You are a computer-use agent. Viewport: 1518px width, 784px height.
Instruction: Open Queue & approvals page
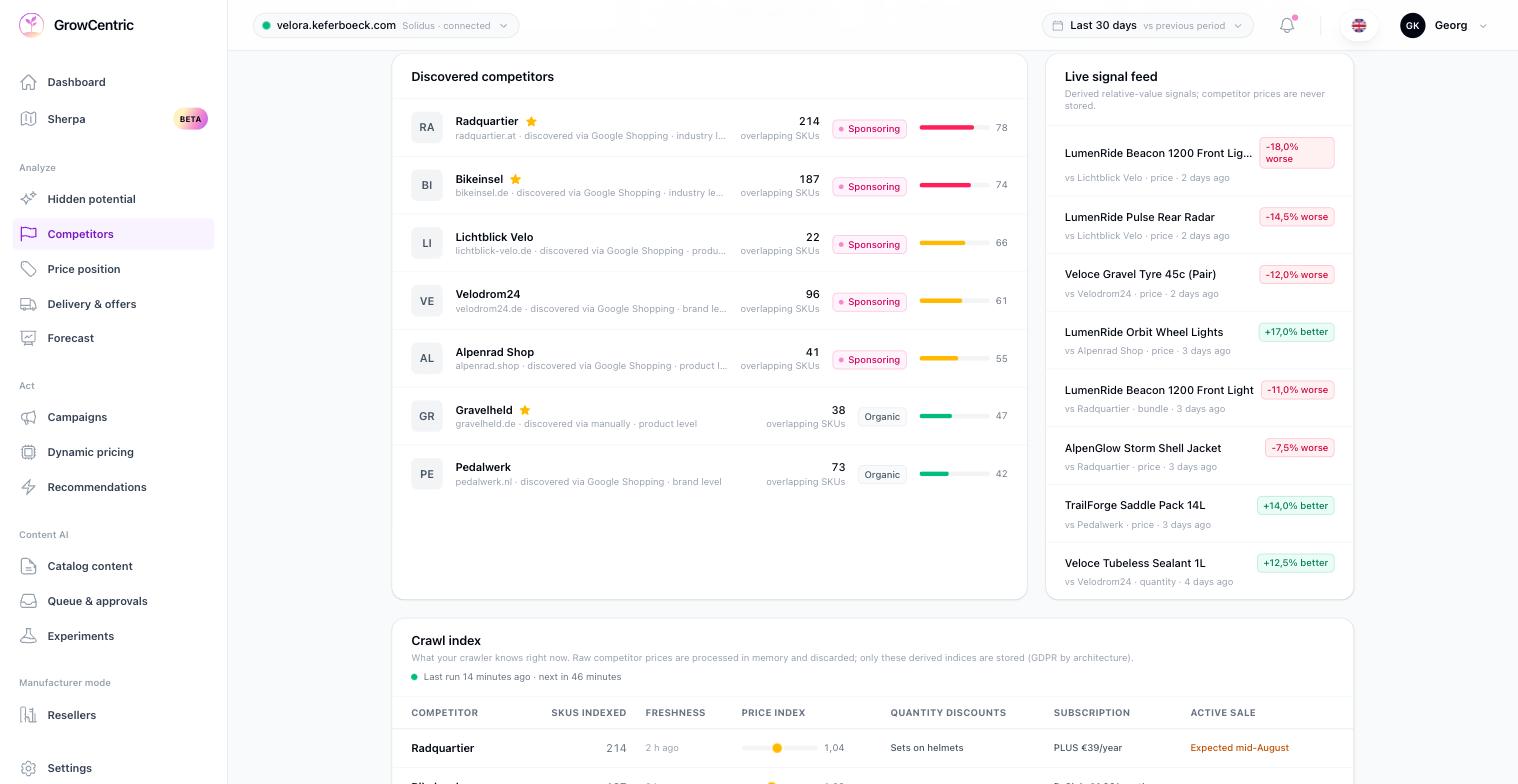tap(113, 601)
